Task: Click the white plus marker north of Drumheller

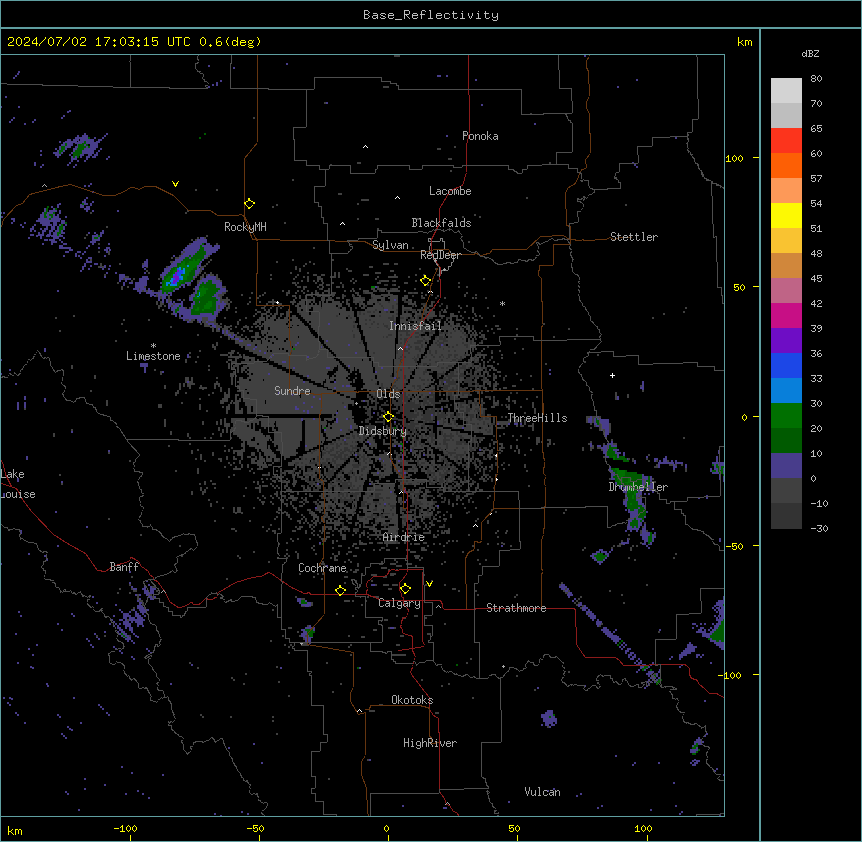Action: (612, 375)
